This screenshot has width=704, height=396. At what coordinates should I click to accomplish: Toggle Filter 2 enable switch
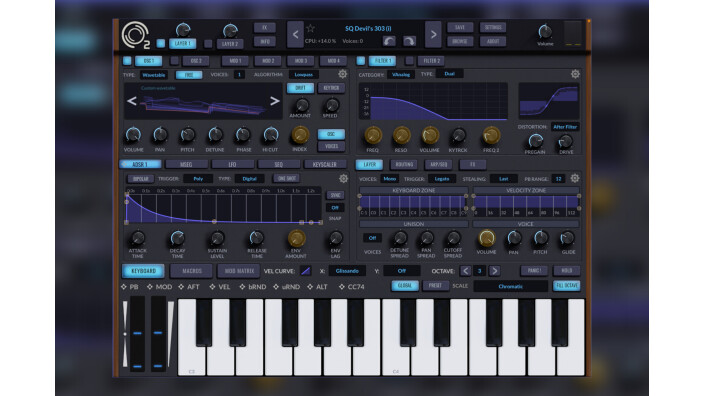pyautogui.click(x=409, y=61)
